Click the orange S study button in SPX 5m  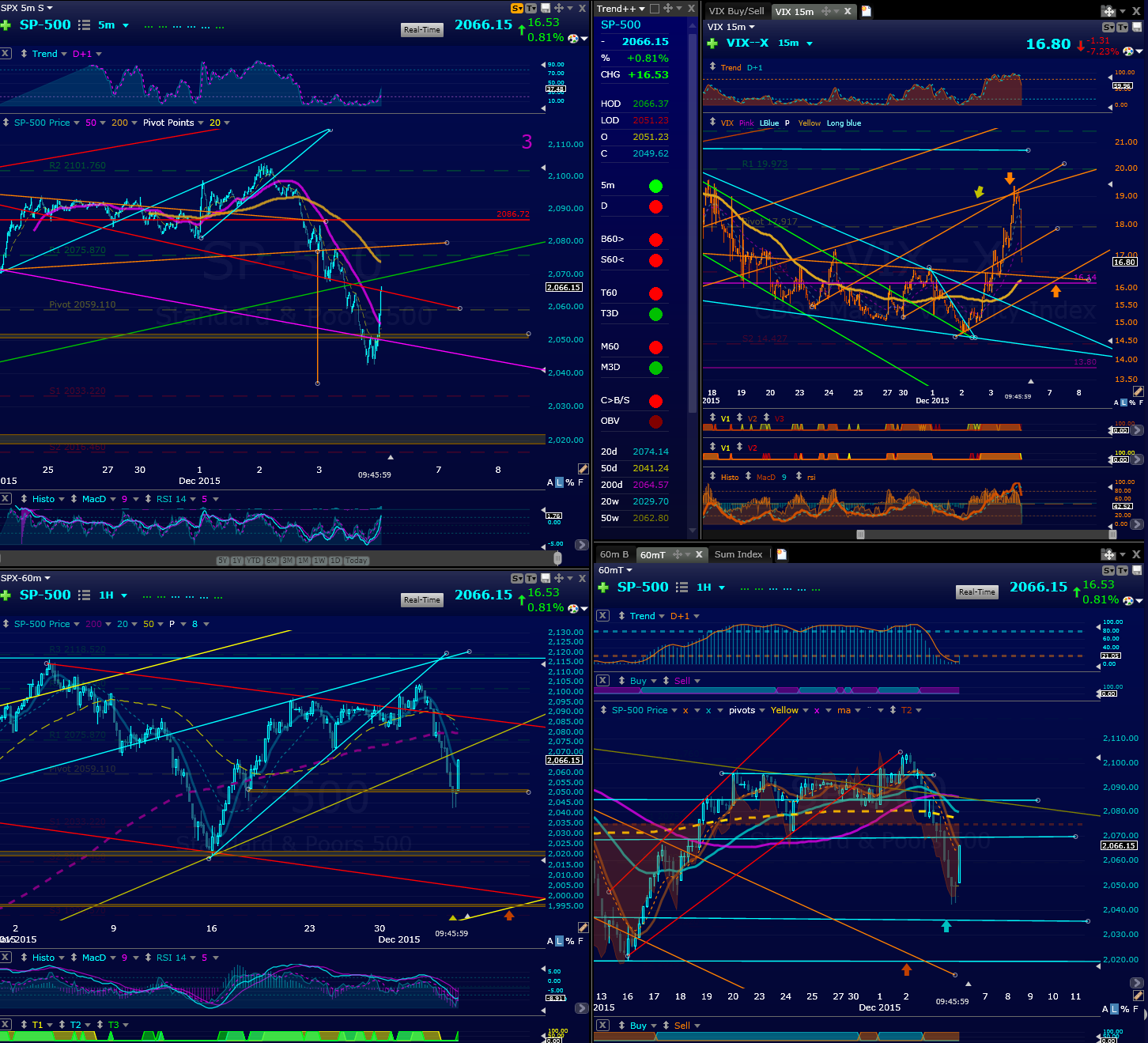click(x=517, y=9)
